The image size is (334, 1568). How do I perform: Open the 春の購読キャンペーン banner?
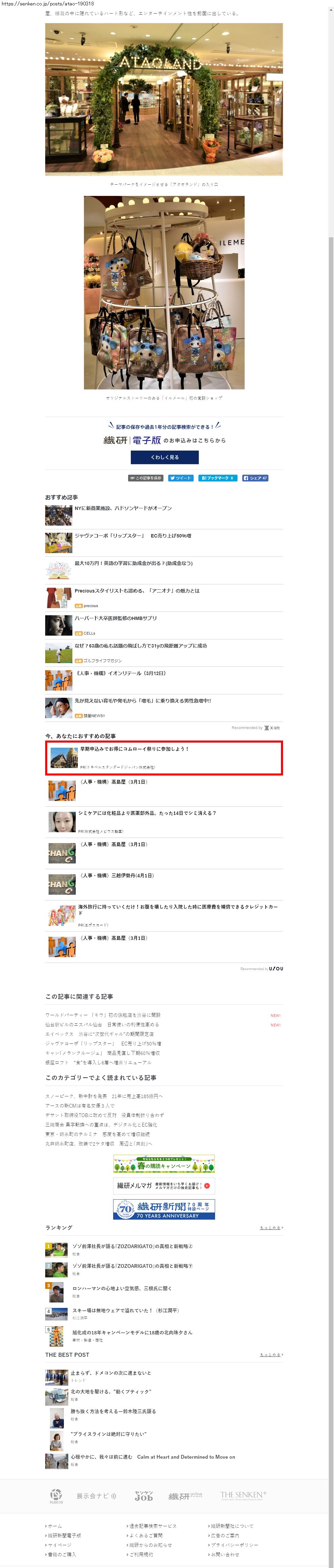(x=164, y=1164)
